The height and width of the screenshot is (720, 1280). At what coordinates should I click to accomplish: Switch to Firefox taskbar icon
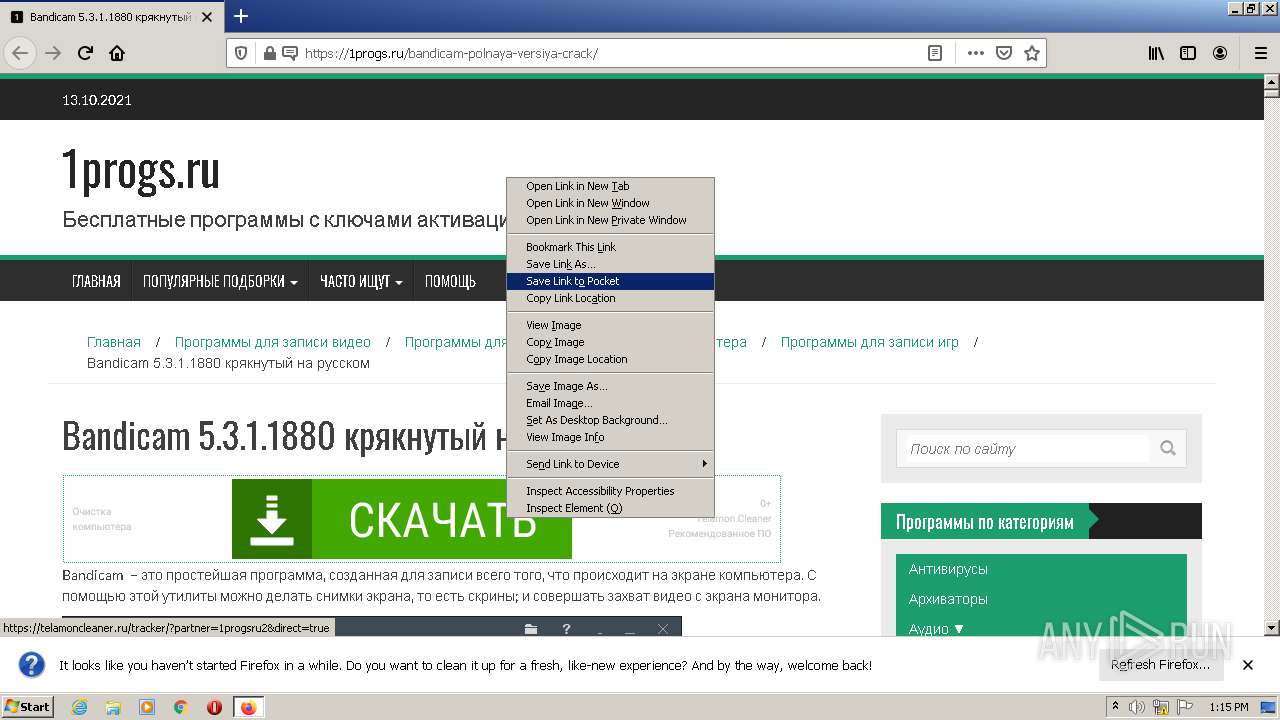click(x=248, y=707)
